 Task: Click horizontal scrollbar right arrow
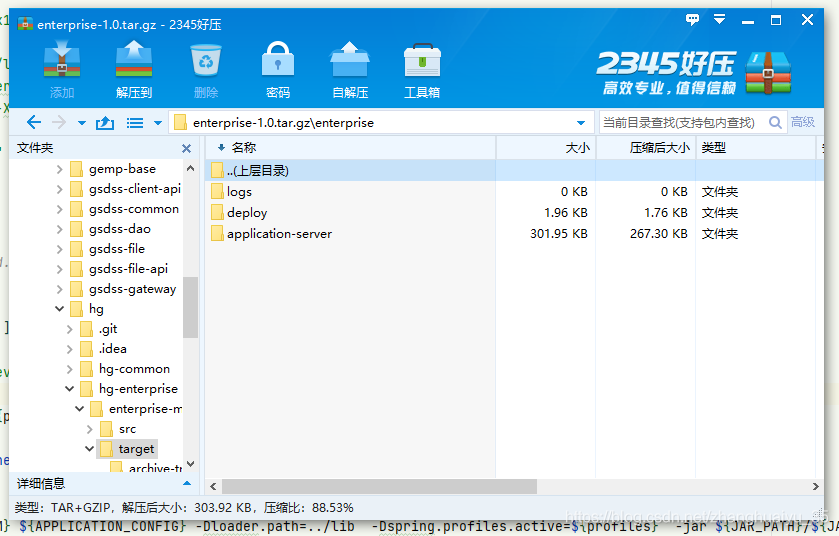coord(815,486)
